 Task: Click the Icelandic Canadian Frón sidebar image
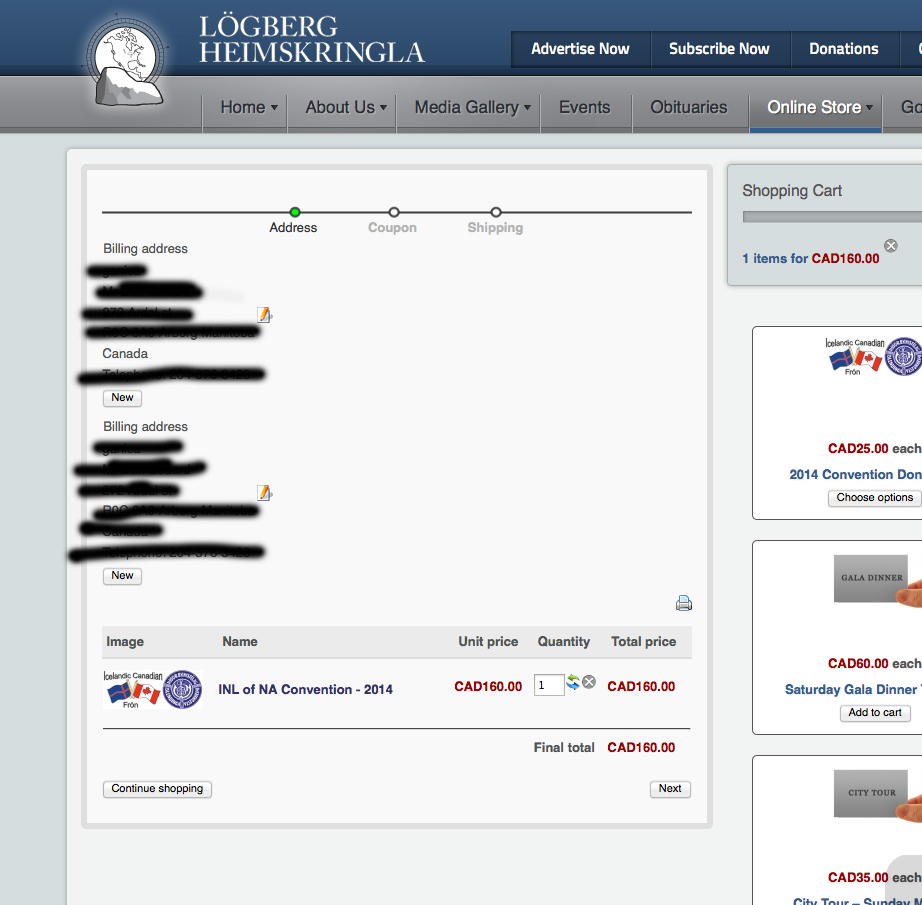(873, 356)
